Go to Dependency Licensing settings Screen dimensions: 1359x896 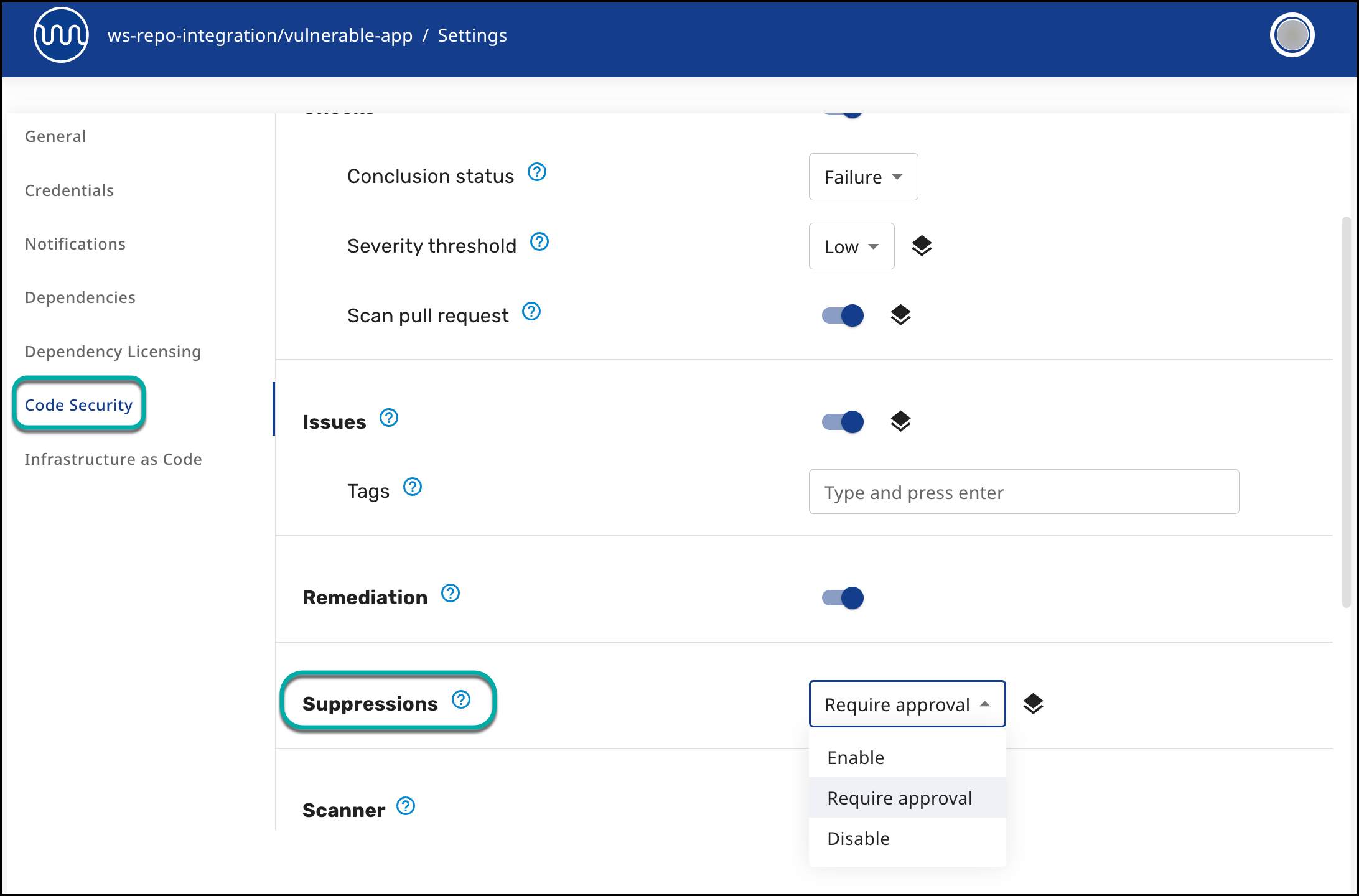point(113,352)
